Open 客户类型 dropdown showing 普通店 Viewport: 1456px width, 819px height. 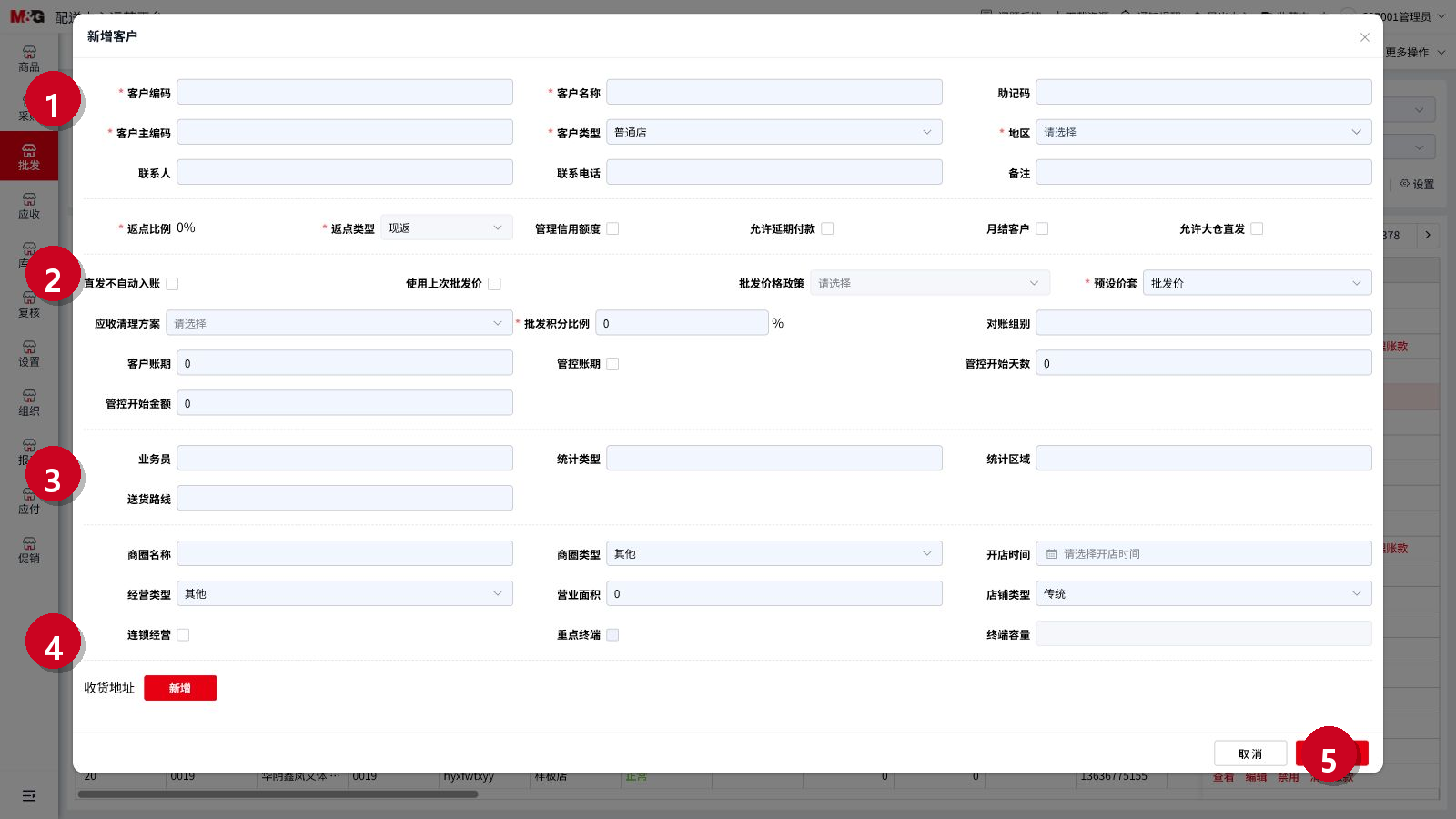(x=773, y=132)
